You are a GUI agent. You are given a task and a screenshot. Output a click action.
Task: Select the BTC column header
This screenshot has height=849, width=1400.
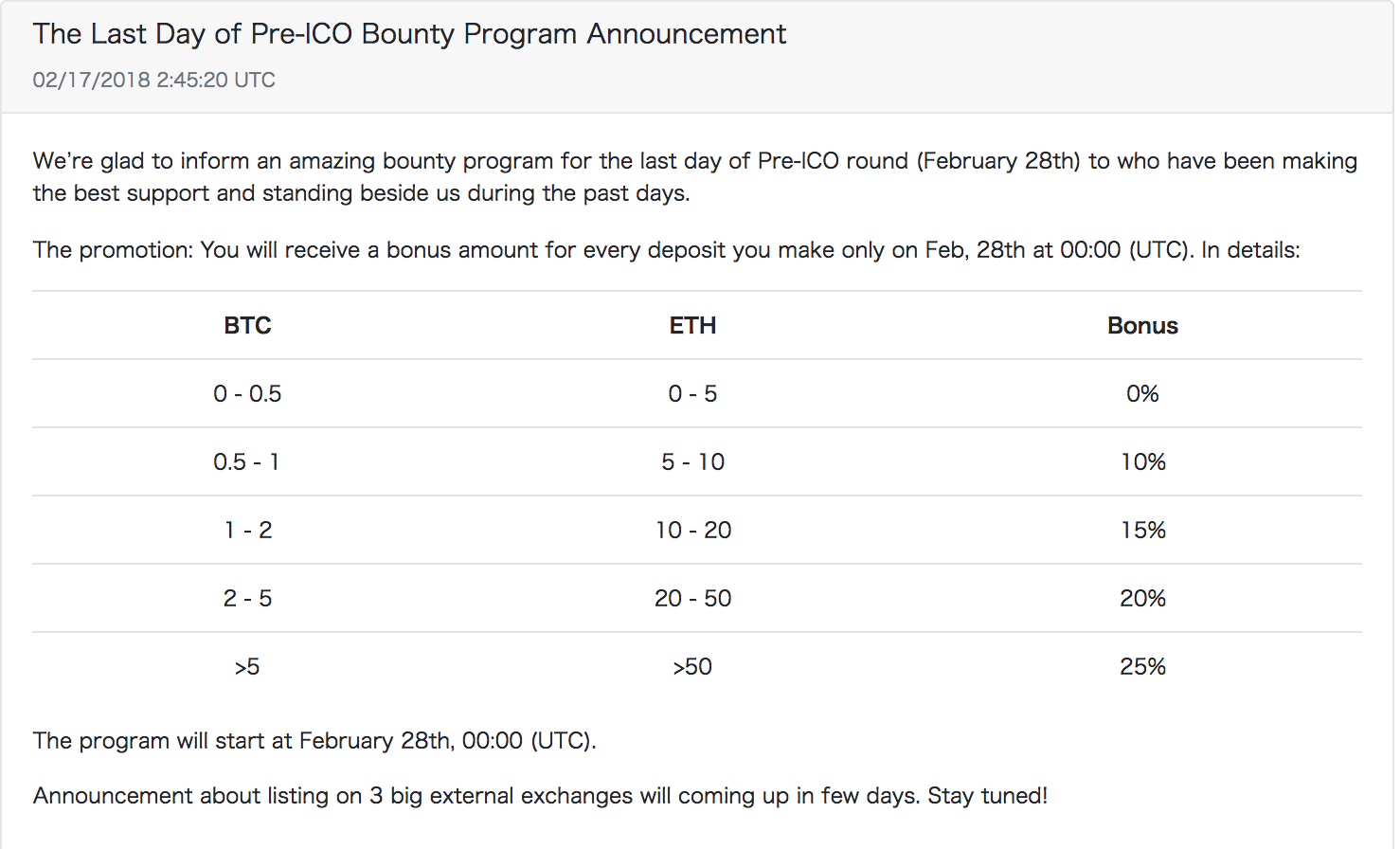(x=247, y=326)
